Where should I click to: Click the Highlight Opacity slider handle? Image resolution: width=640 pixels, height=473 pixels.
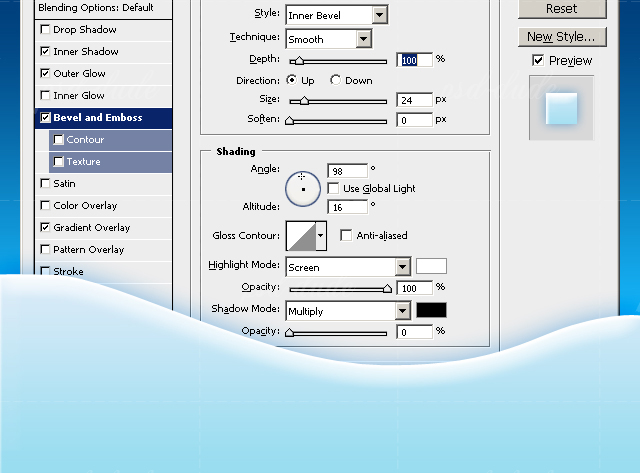[387, 289]
